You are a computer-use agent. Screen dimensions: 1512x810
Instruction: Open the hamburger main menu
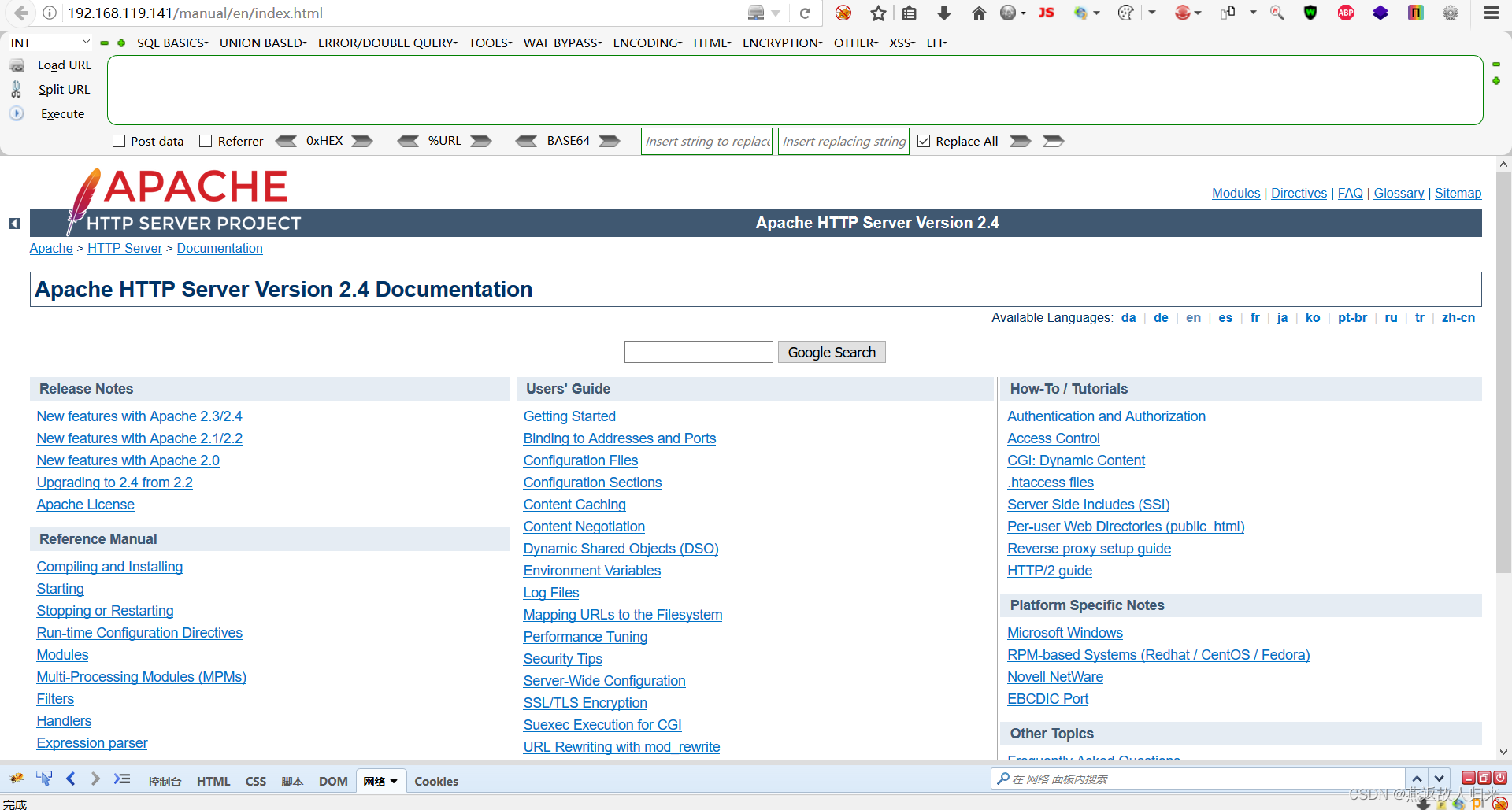click(1492, 13)
